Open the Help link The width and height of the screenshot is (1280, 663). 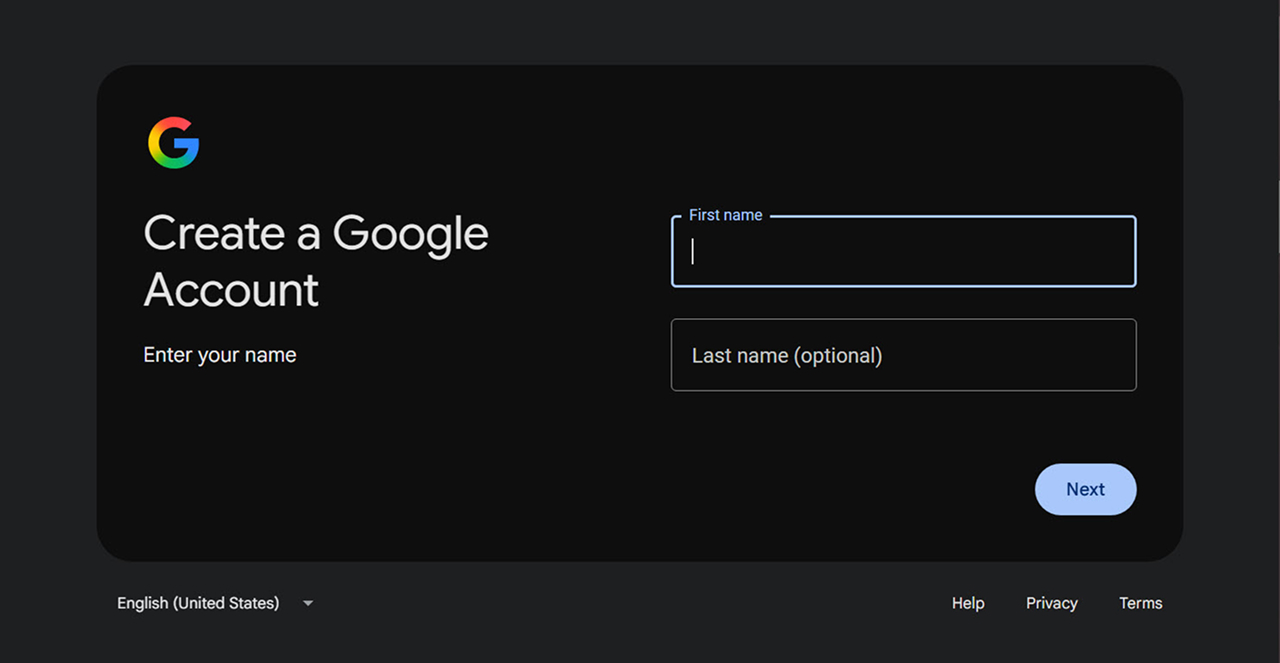tap(968, 603)
